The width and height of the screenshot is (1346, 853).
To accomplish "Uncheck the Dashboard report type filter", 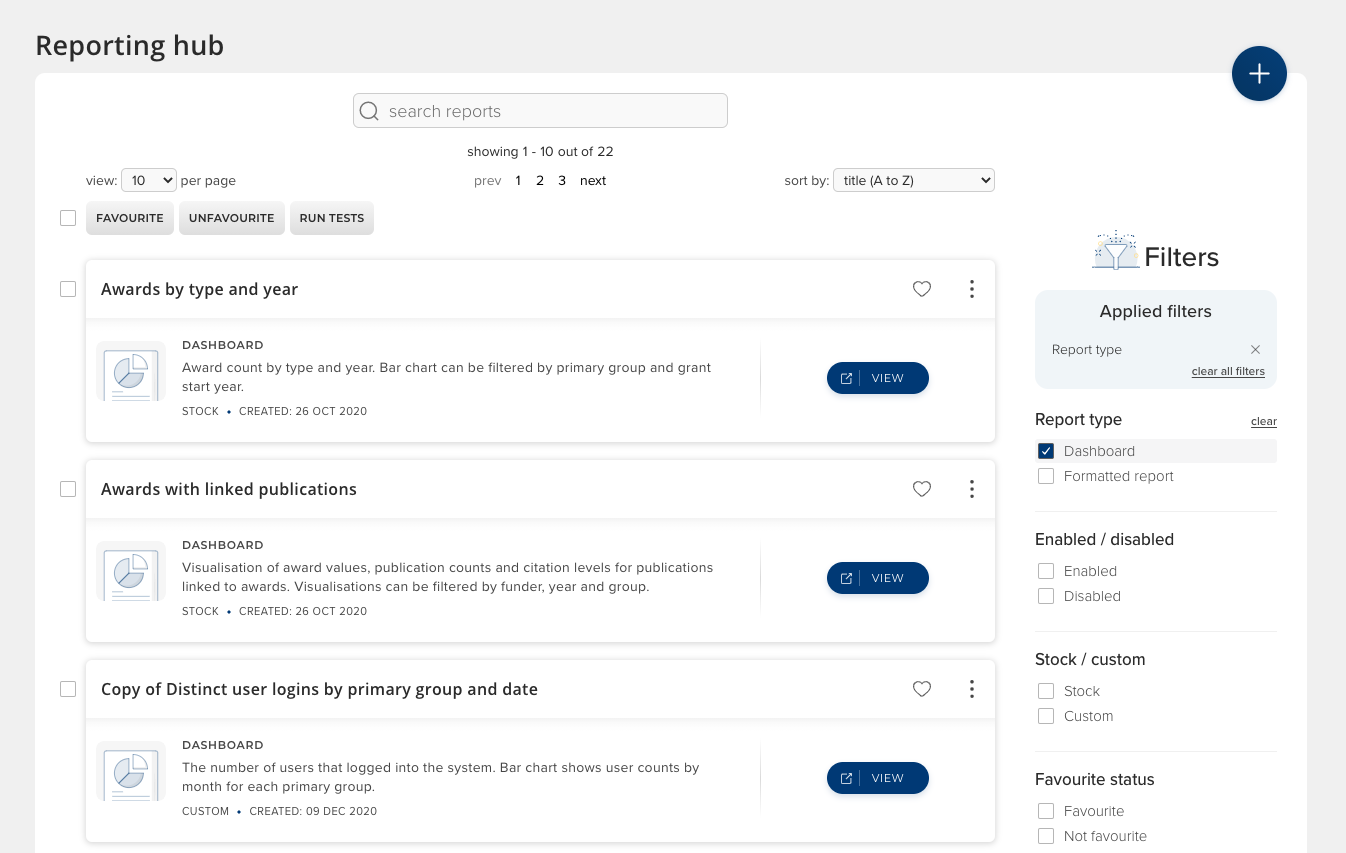I will [1046, 451].
